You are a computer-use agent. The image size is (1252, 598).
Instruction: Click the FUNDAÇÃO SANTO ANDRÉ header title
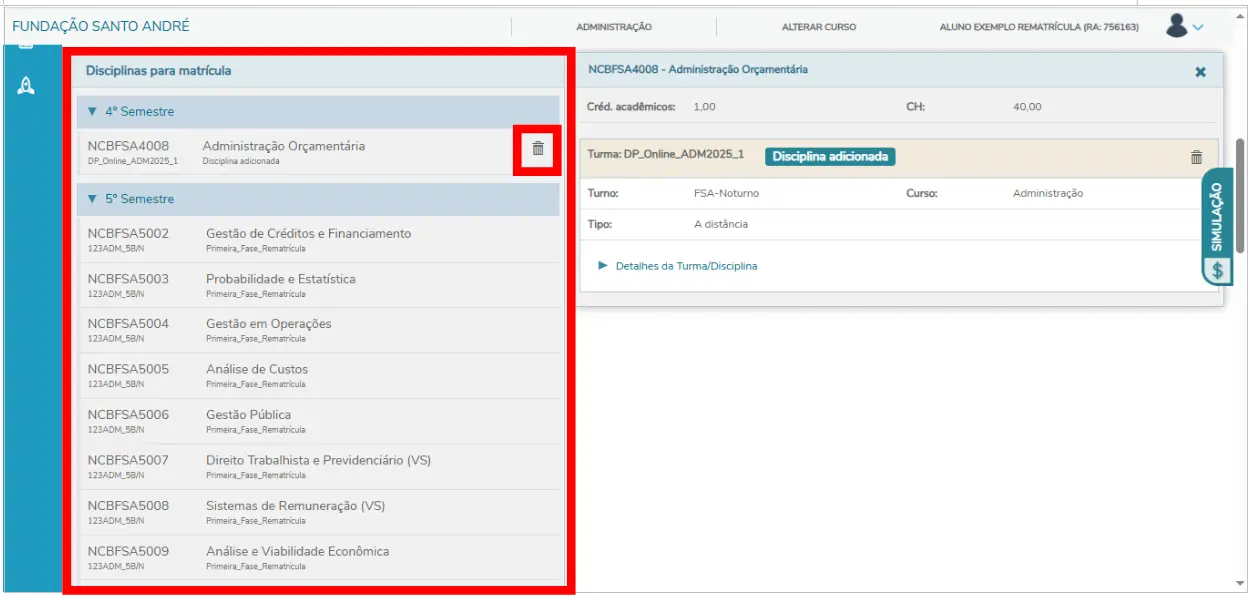[100, 27]
